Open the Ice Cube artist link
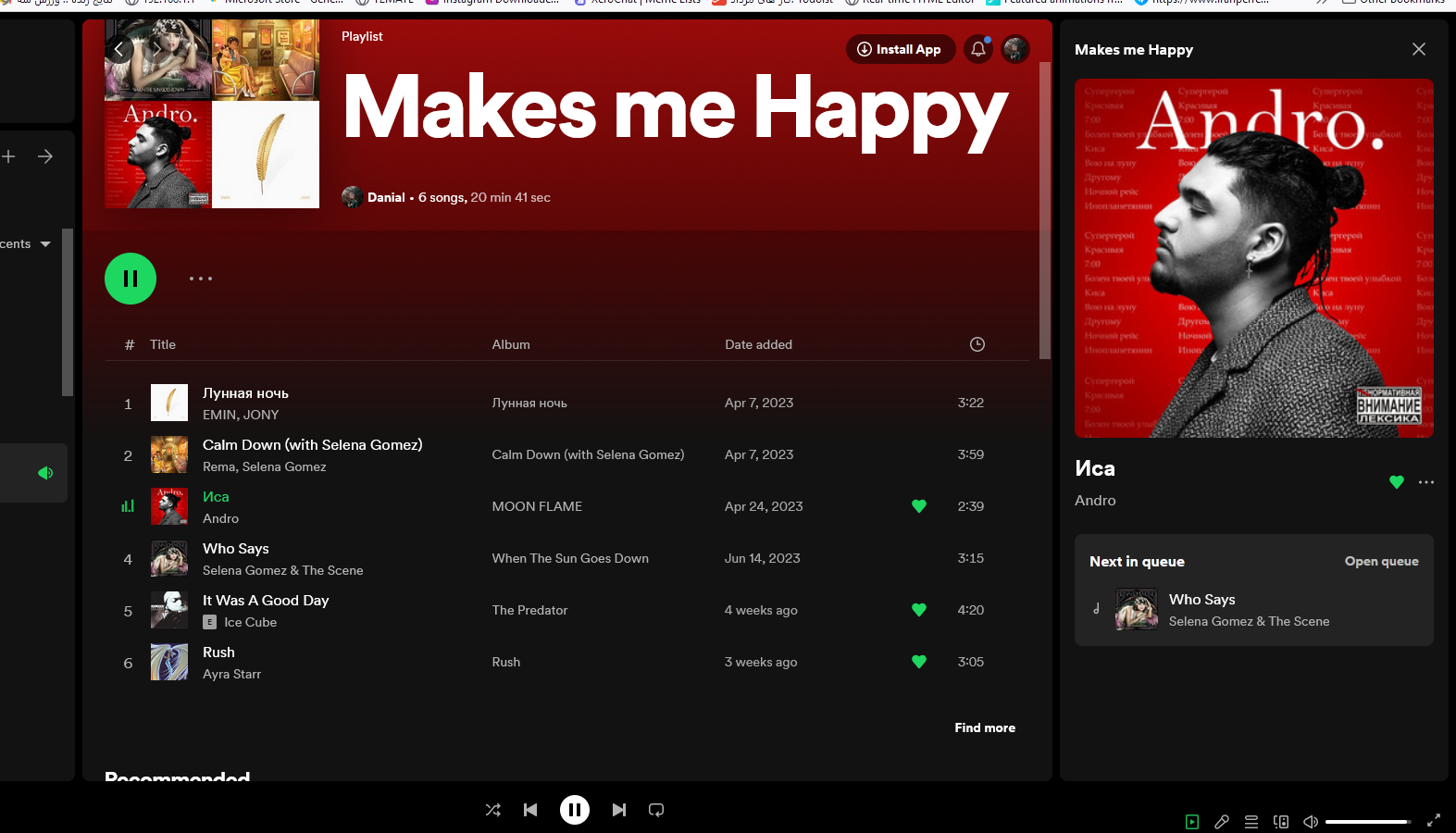This screenshot has width=1456, height=833. [x=250, y=622]
